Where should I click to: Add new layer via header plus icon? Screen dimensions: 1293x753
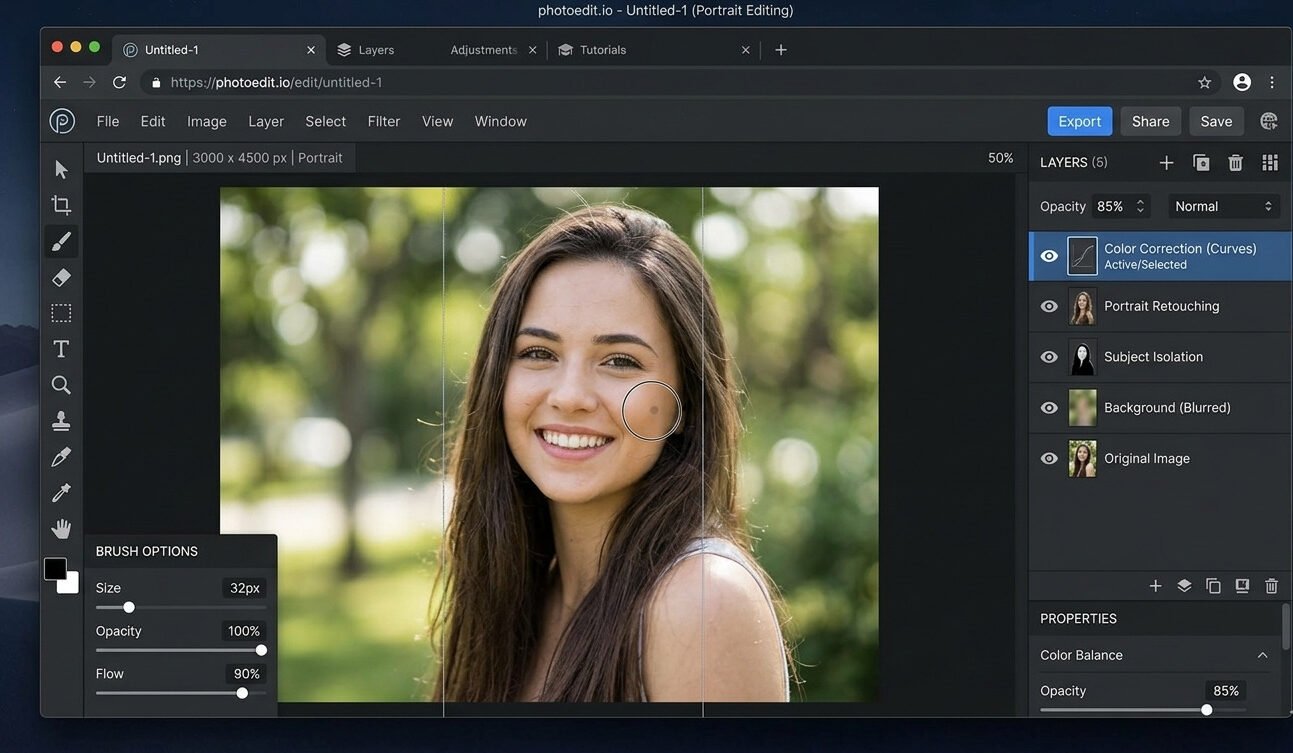click(1166, 162)
